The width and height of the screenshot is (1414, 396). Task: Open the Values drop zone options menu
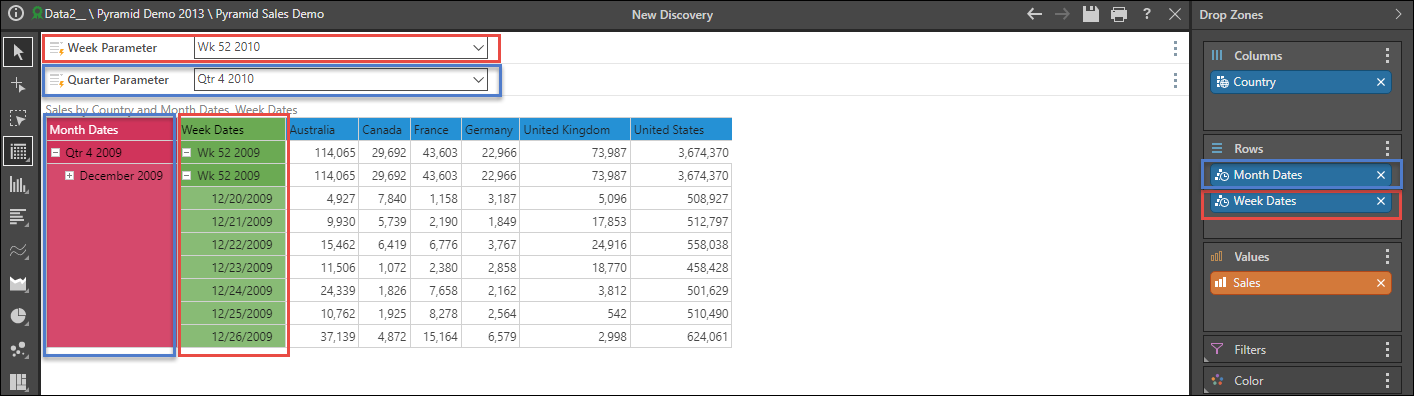point(1387,256)
